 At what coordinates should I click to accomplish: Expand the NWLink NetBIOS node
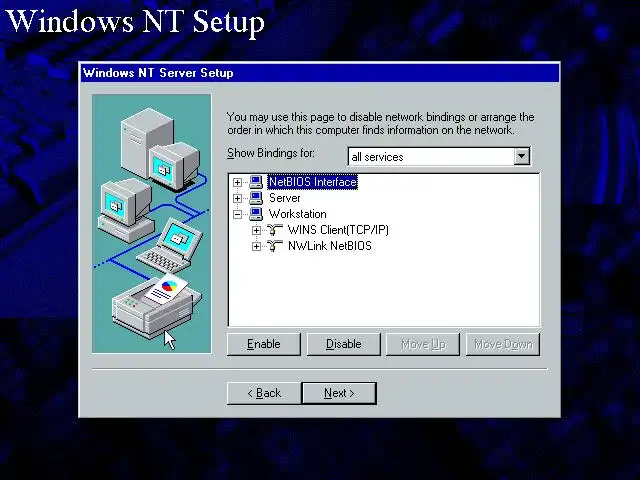256,247
